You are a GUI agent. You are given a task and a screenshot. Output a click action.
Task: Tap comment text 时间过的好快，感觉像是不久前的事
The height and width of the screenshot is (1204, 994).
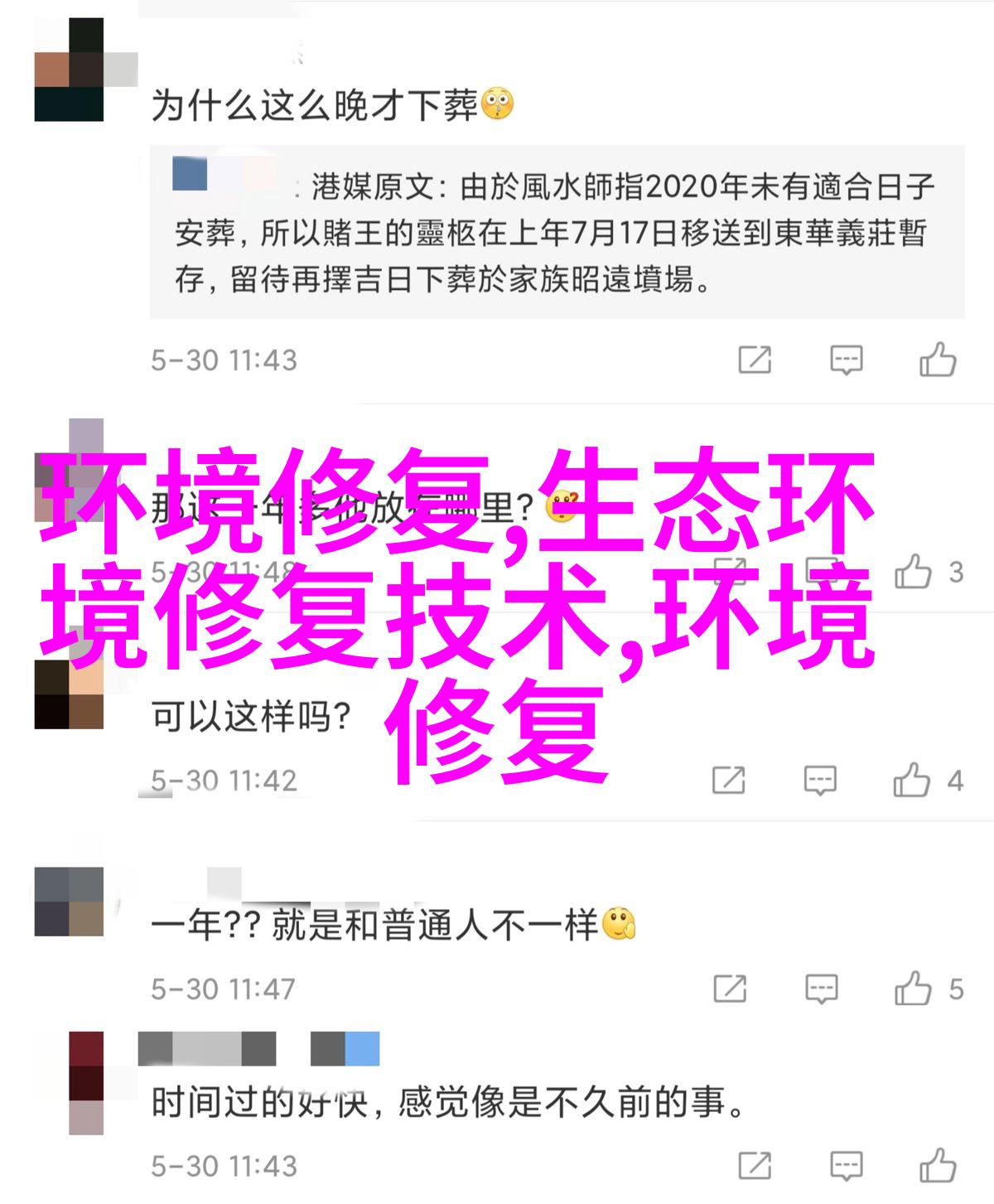[448, 1102]
